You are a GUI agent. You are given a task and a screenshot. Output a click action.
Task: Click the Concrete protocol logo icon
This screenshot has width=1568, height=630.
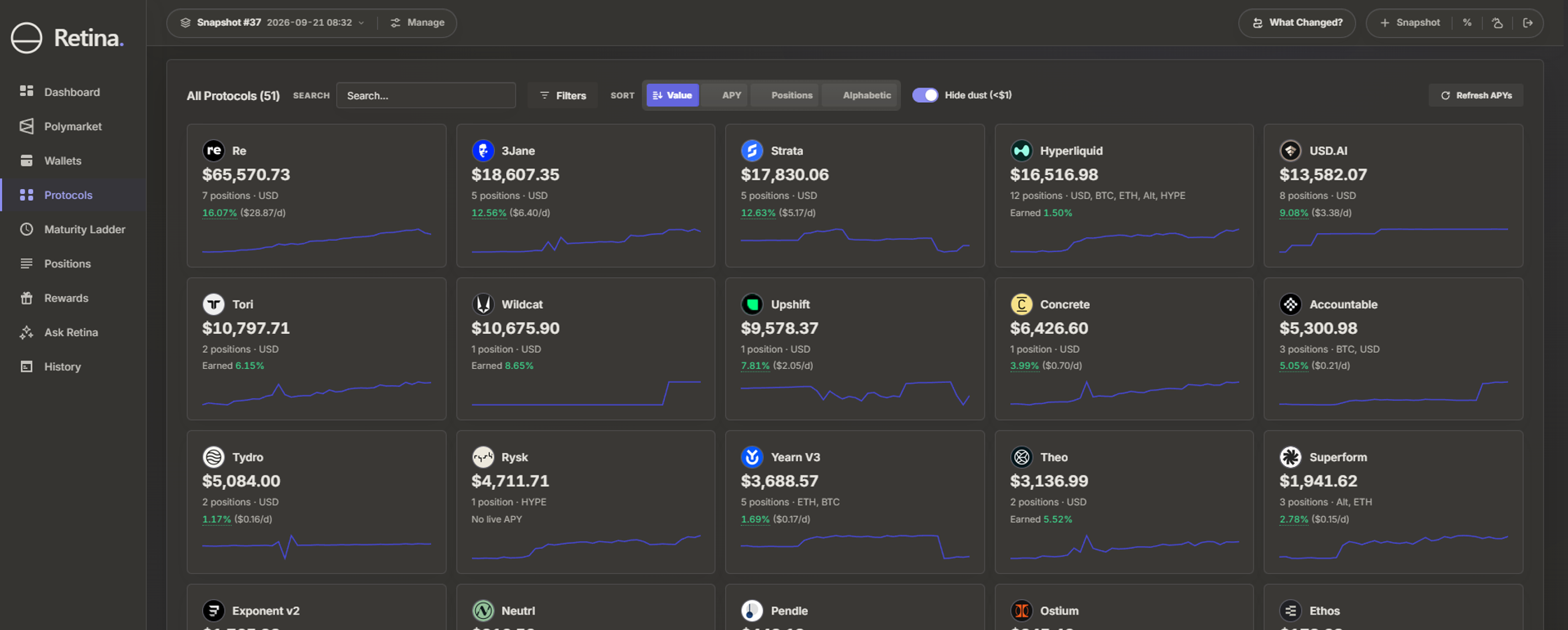coord(1021,304)
